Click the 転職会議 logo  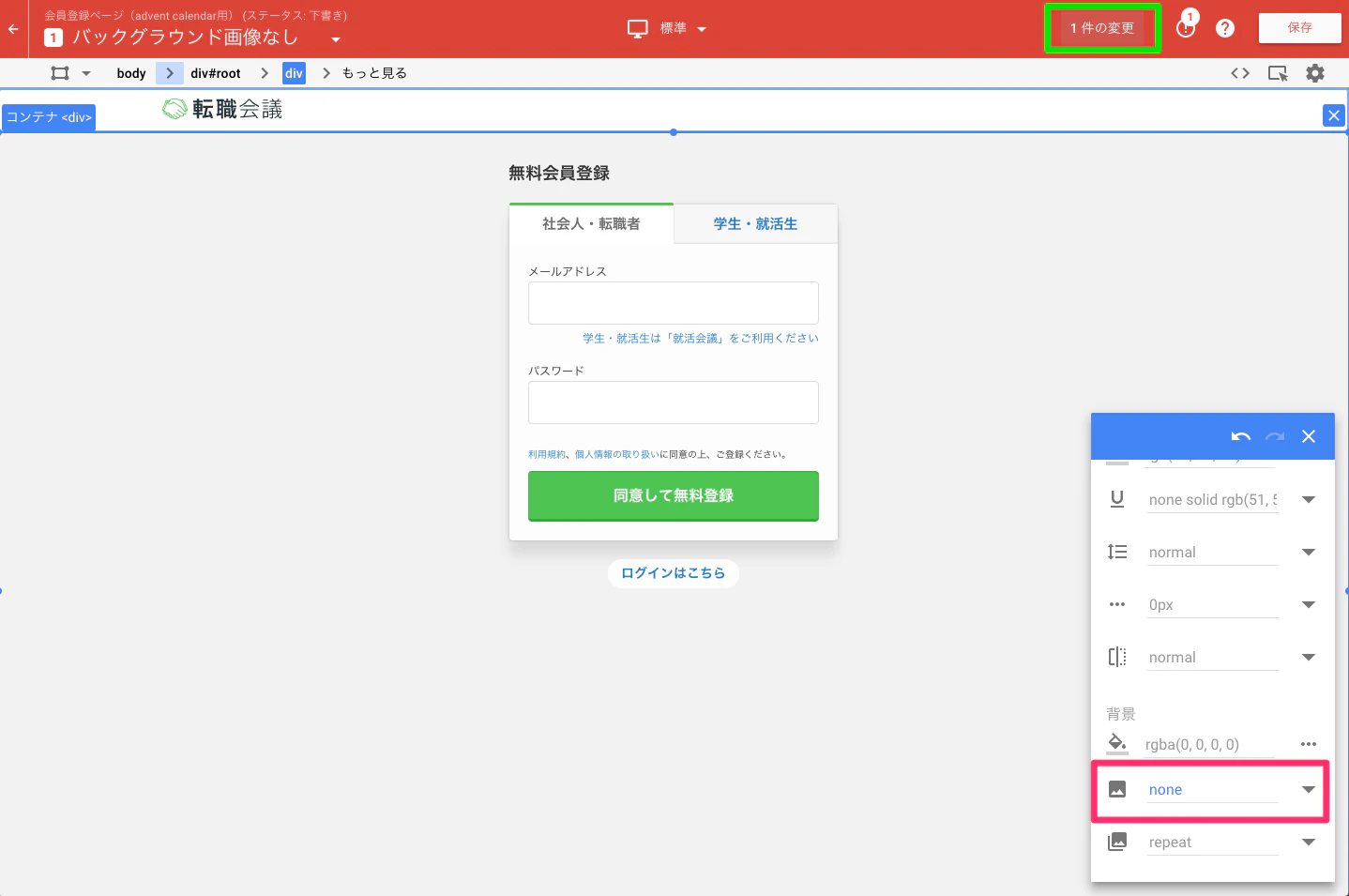222,110
